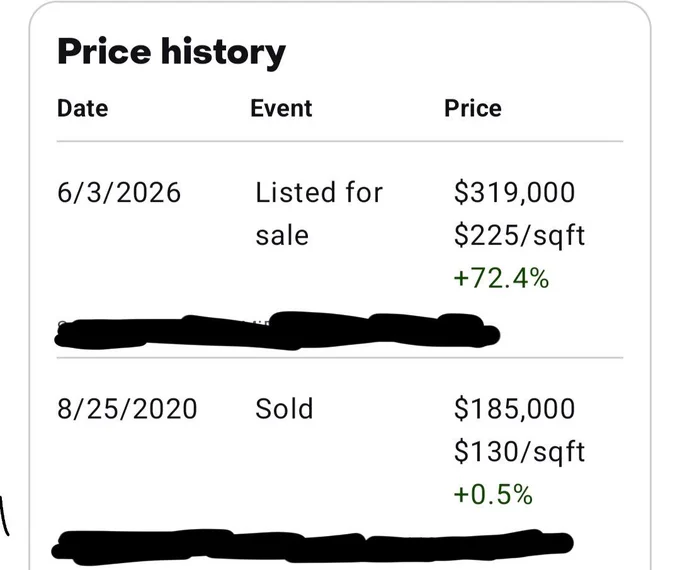The height and width of the screenshot is (570, 680).
Task: Click the handwritten stroke left of card
Action: tap(4, 517)
